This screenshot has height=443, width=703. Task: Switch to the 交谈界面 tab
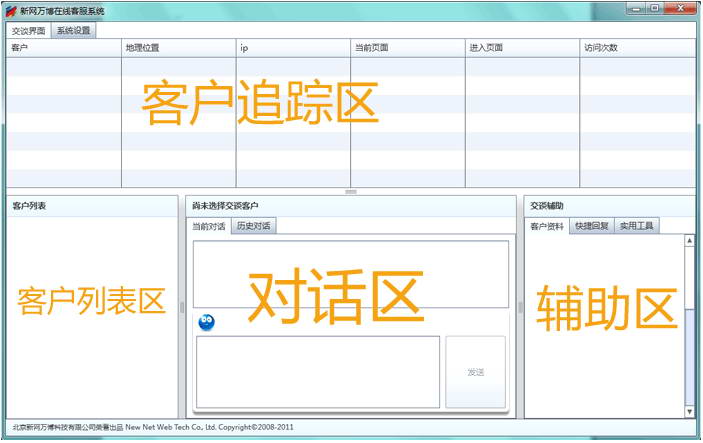pyautogui.click(x=28, y=30)
